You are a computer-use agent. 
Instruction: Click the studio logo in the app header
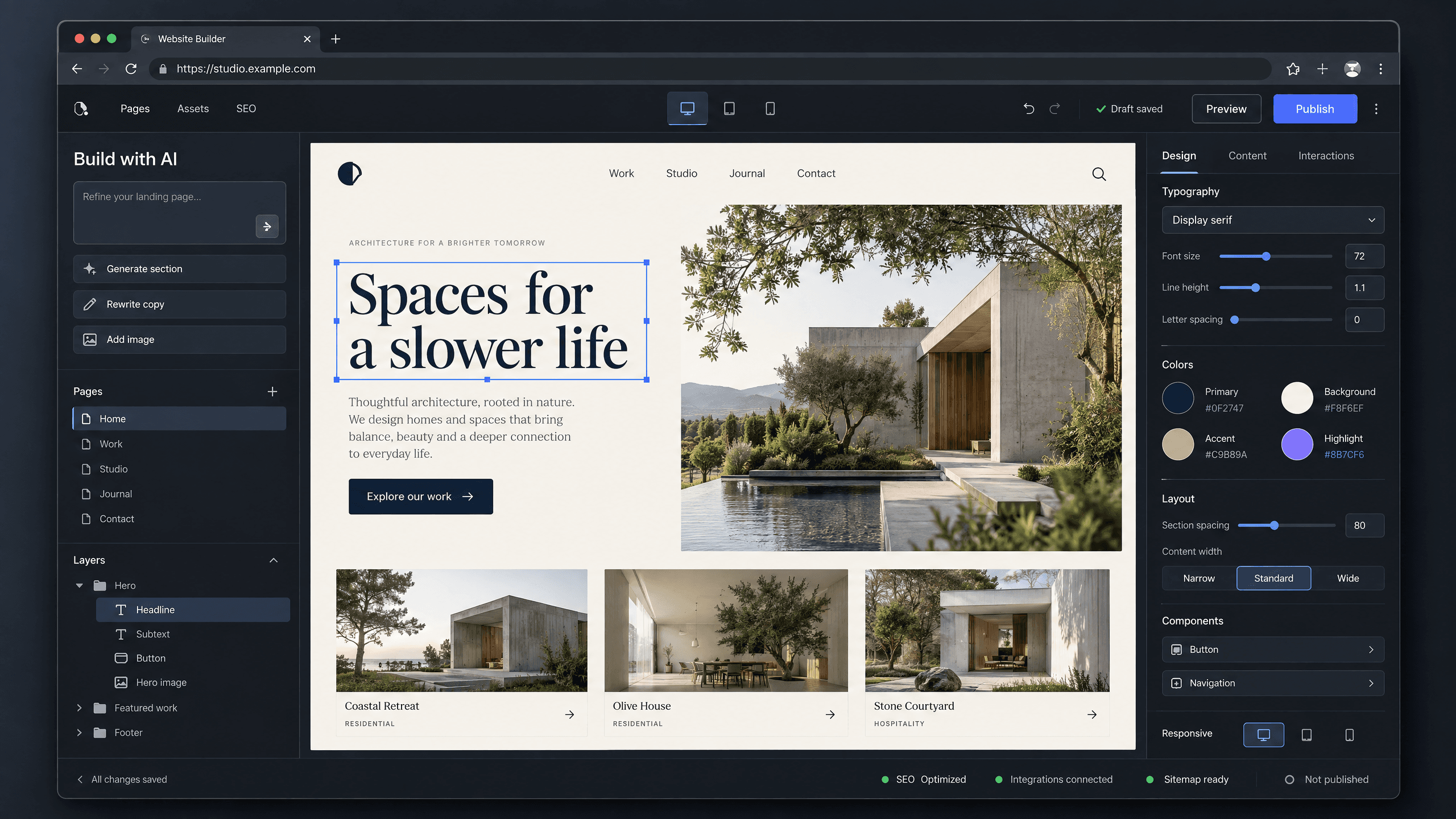point(81,109)
